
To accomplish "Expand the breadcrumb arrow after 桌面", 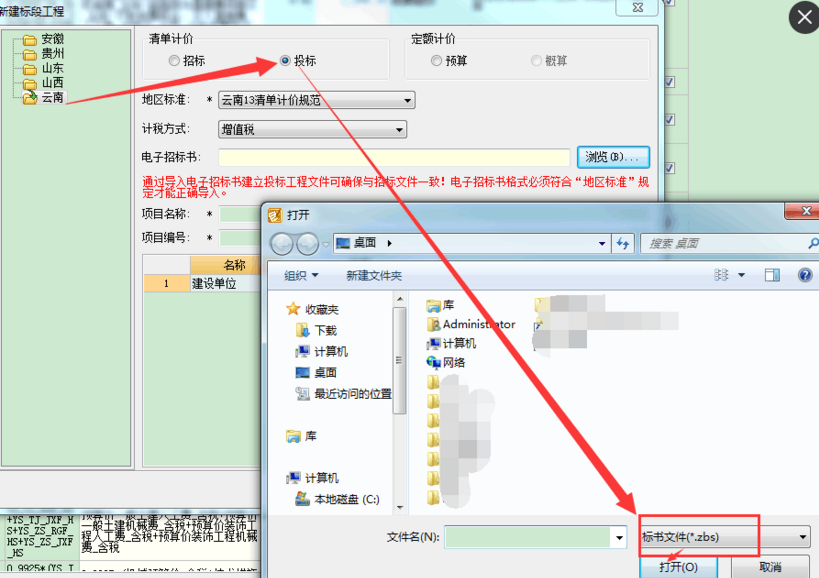I will pos(389,243).
